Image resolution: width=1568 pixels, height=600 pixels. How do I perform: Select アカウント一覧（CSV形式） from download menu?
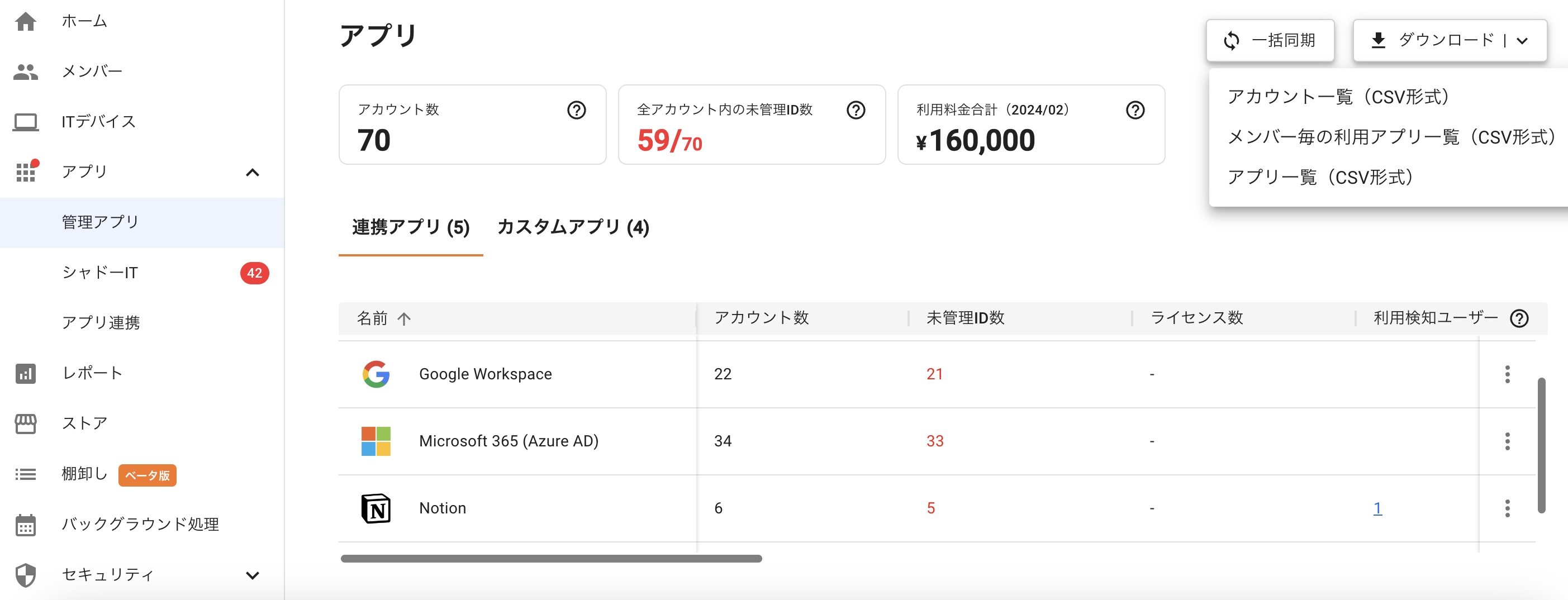coord(1338,97)
